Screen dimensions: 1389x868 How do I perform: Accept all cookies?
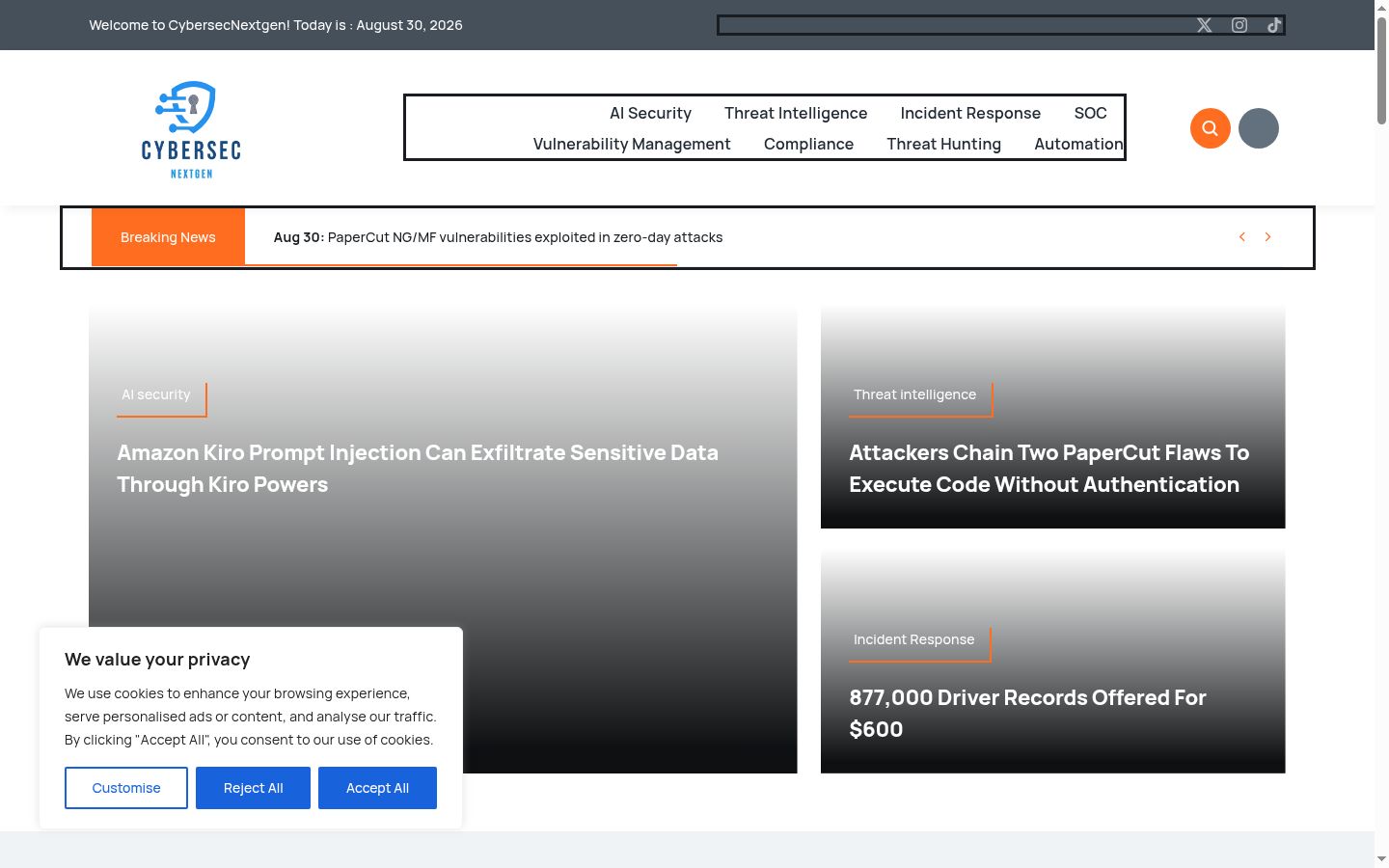pyautogui.click(x=377, y=788)
